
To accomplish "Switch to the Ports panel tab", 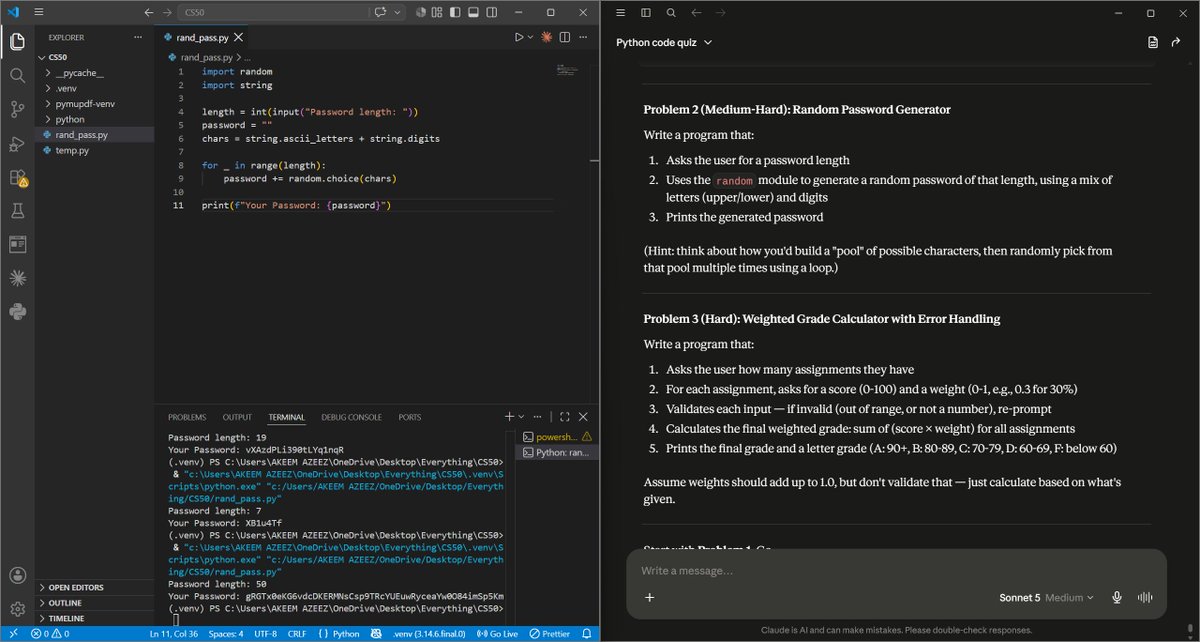I will tap(410, 417).
